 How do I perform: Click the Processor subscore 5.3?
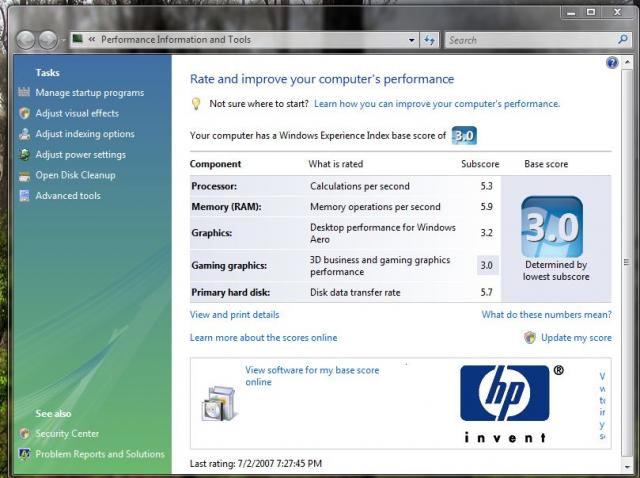(x=487, y=186)
